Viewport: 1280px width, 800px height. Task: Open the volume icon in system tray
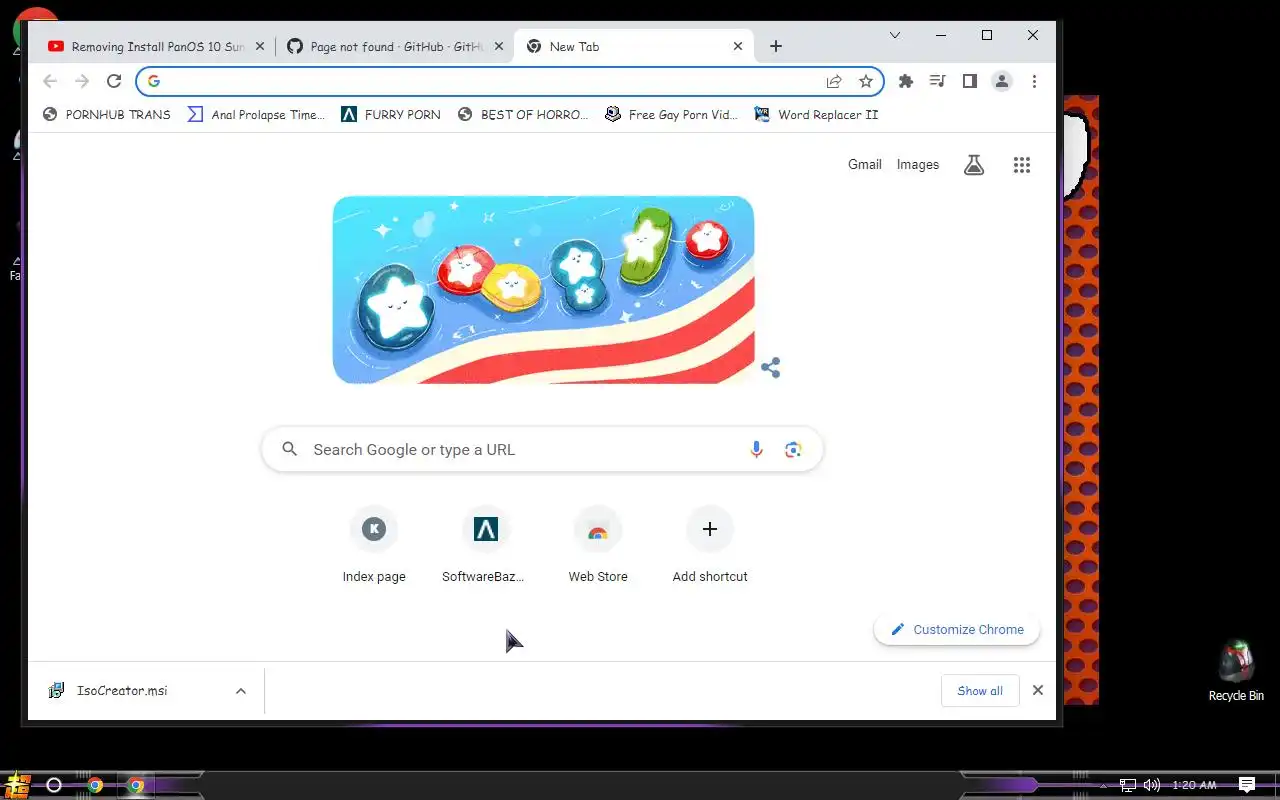tap(1152, 785)
